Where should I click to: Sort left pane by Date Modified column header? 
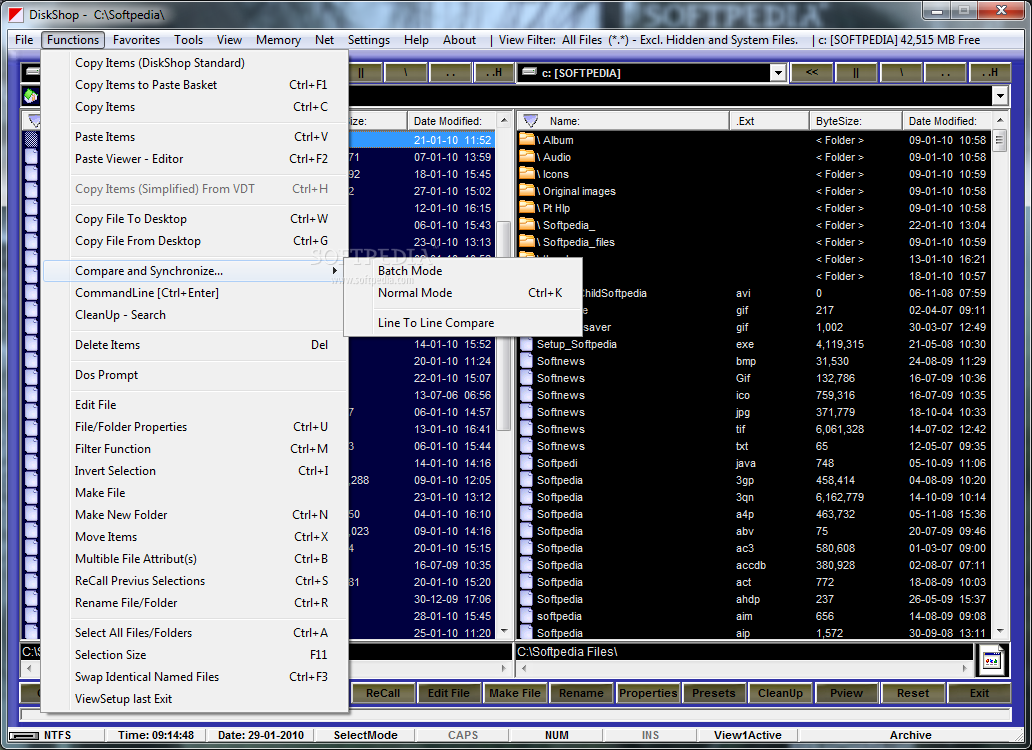pyautogui.click(x=452, y=121)
